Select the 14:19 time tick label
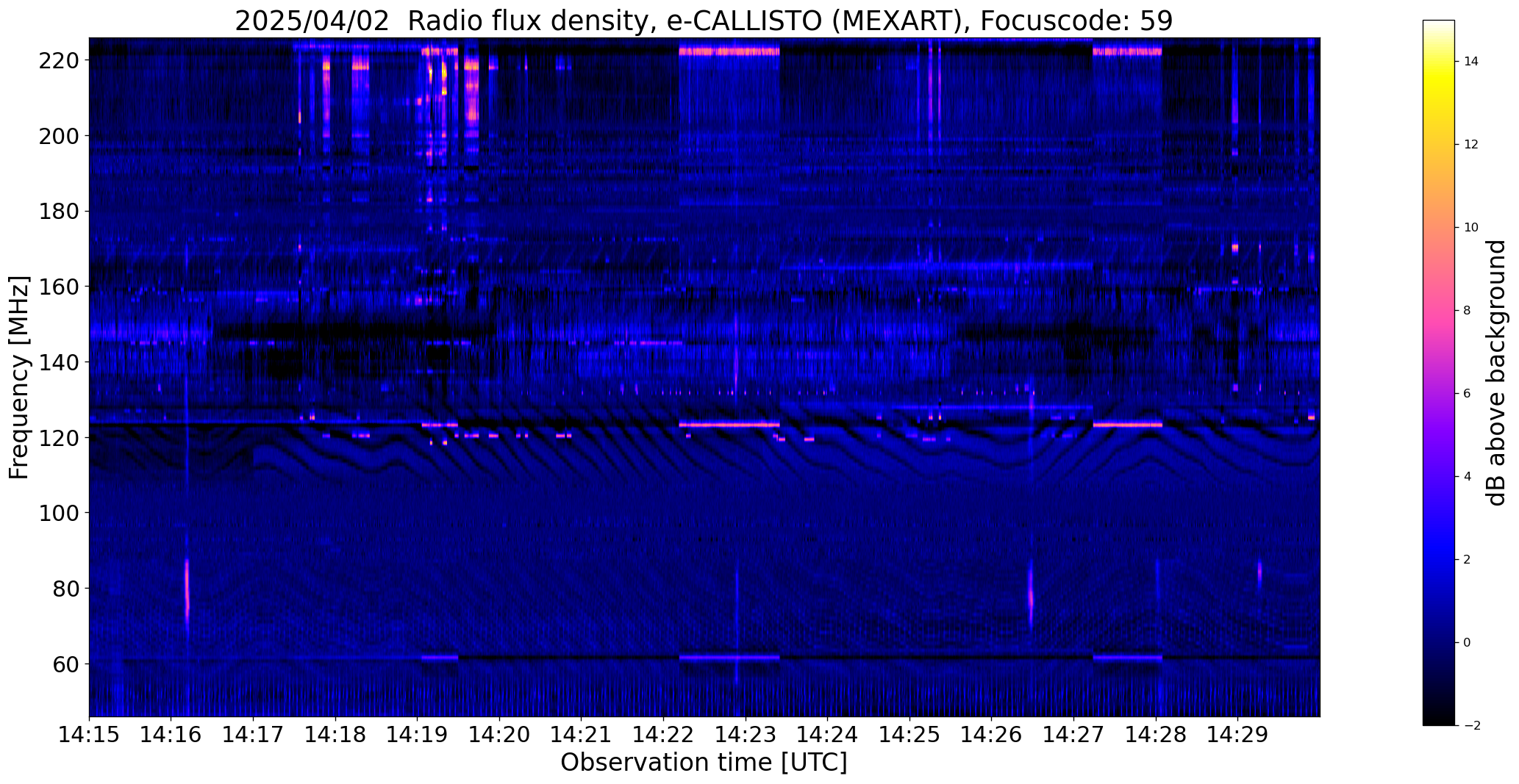The width and height of the screenshot is (1519, 784). 418,735
